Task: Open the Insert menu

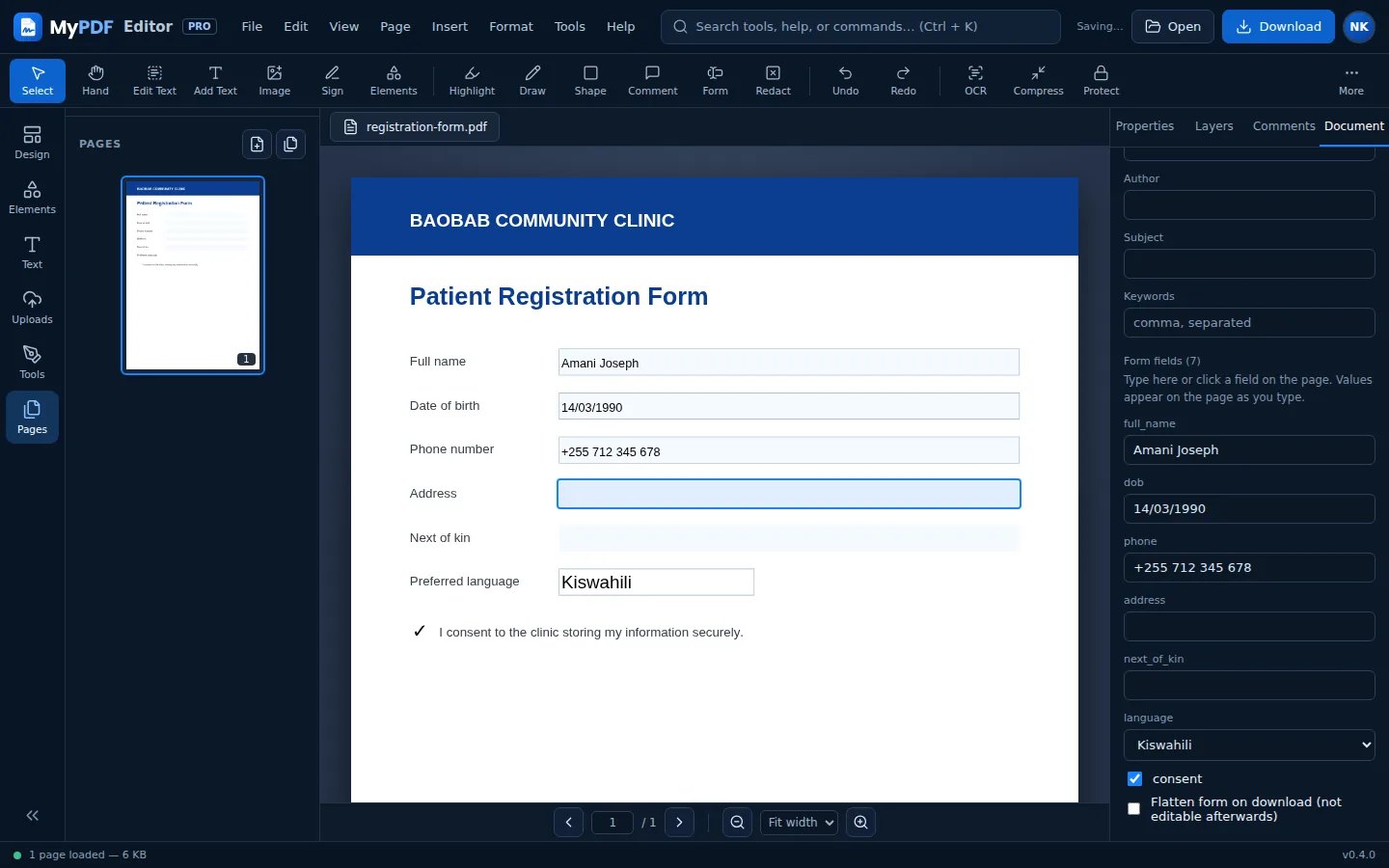Action: [449, 27]
